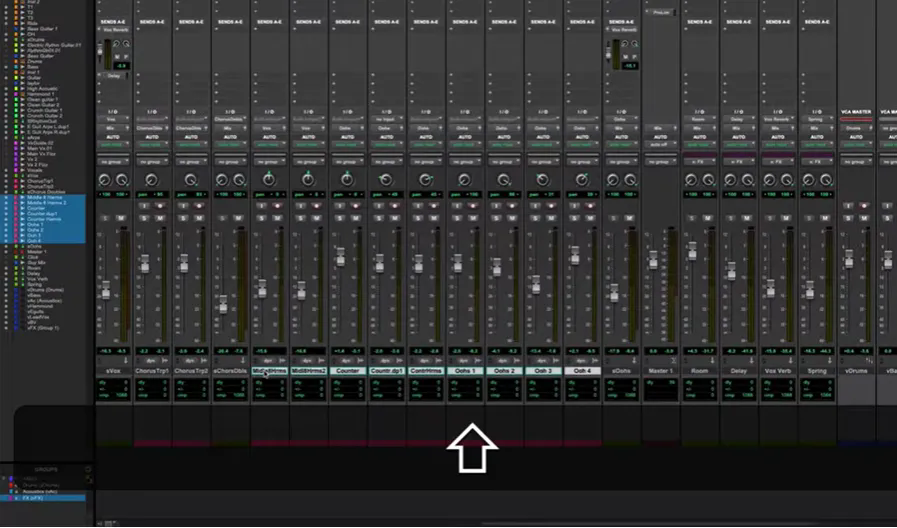Open automation mode selector on ChorusTrp1
This screenshot has height=528, width=897.
(x=153, y=145)
